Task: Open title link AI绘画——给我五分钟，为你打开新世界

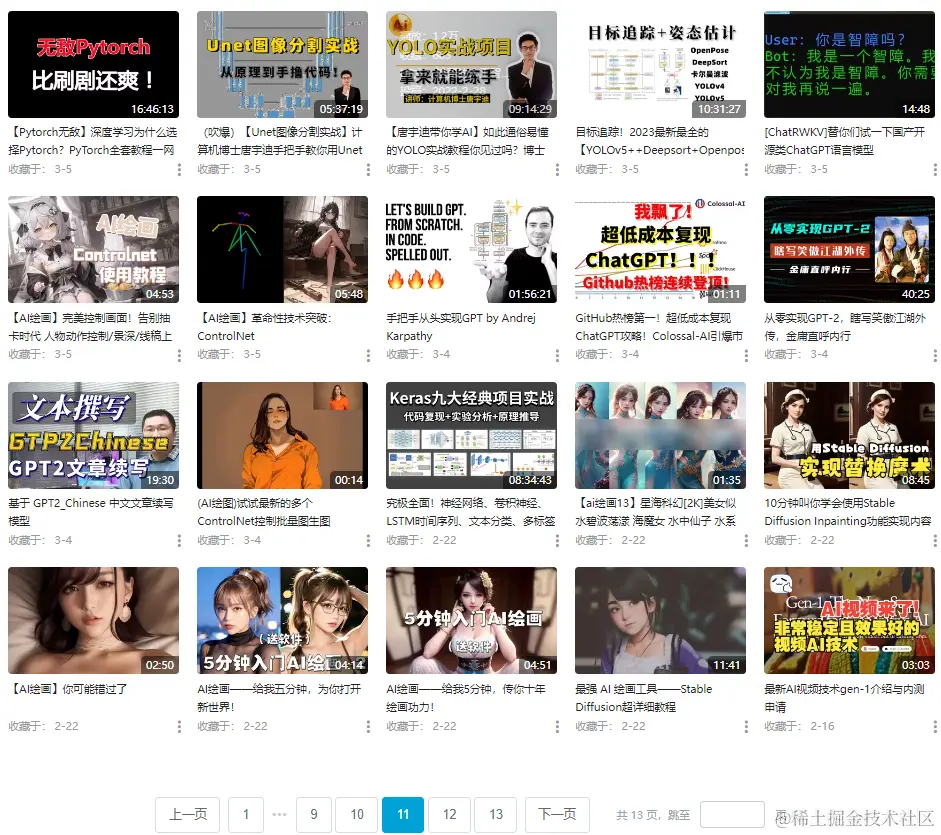Action: (279, 698)
